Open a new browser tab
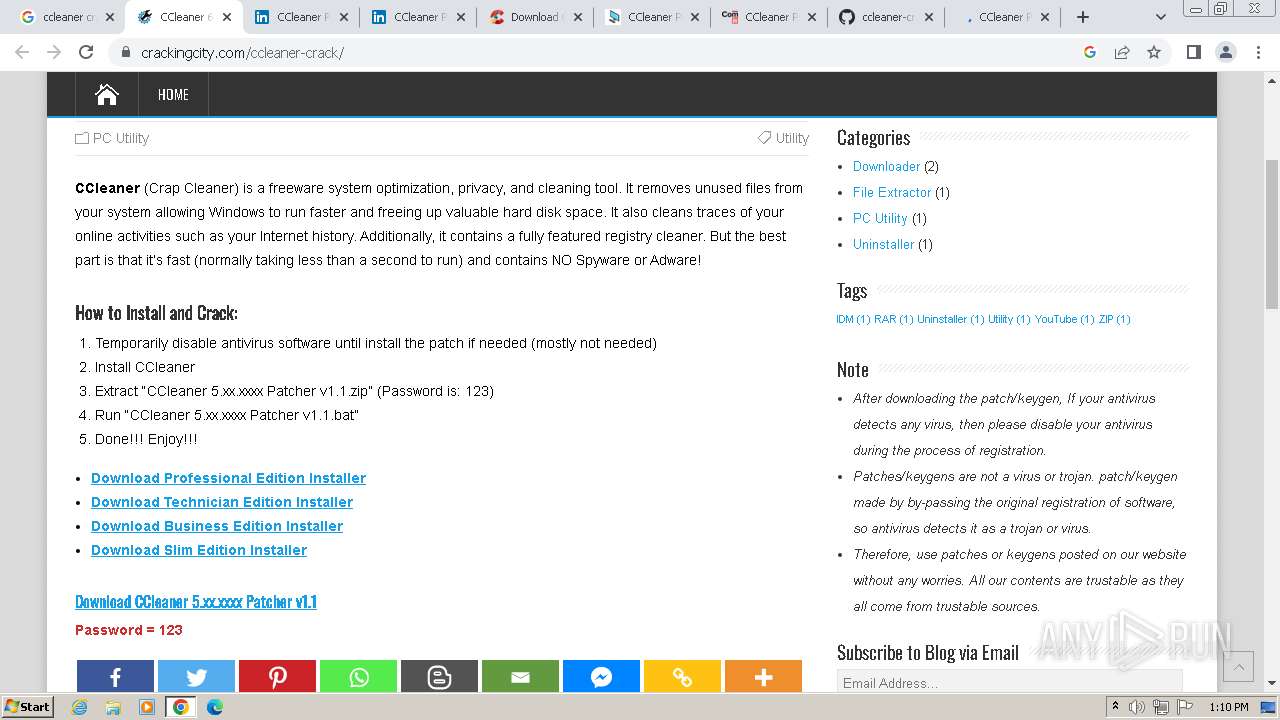1280x720 pixels. coord(1083,17)
